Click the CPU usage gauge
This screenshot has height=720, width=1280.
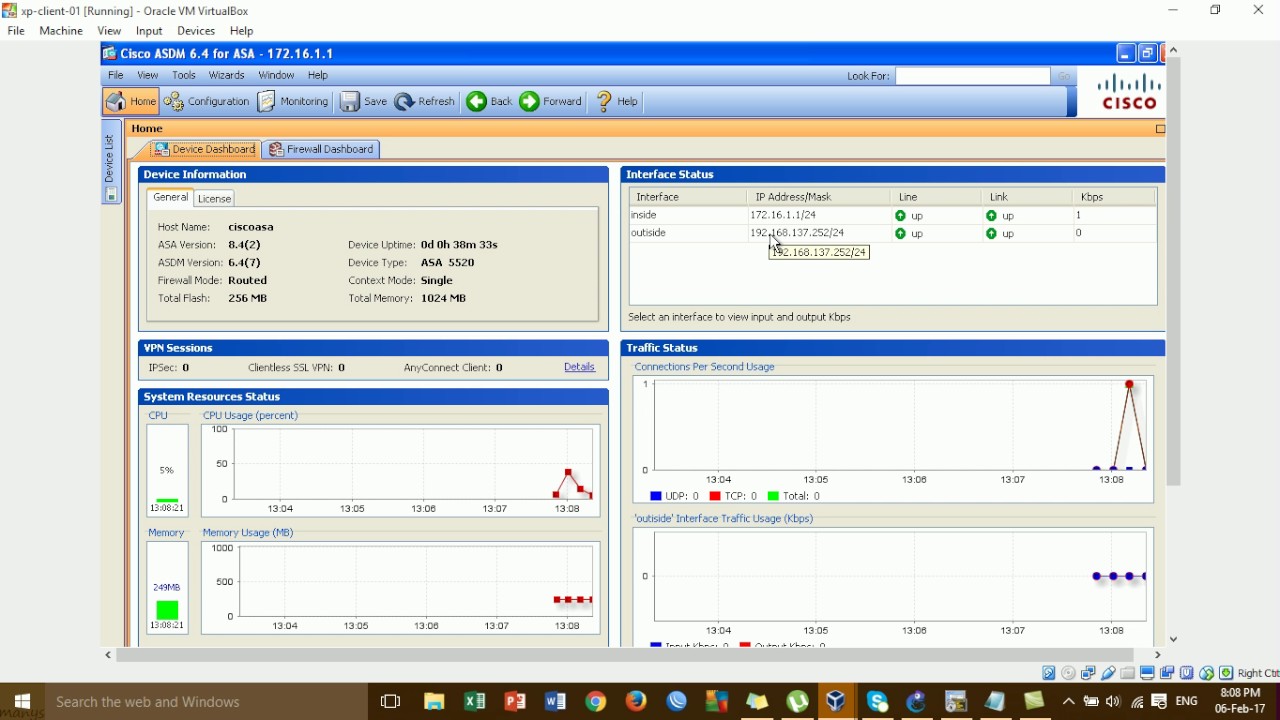click(x=167, y=470)
